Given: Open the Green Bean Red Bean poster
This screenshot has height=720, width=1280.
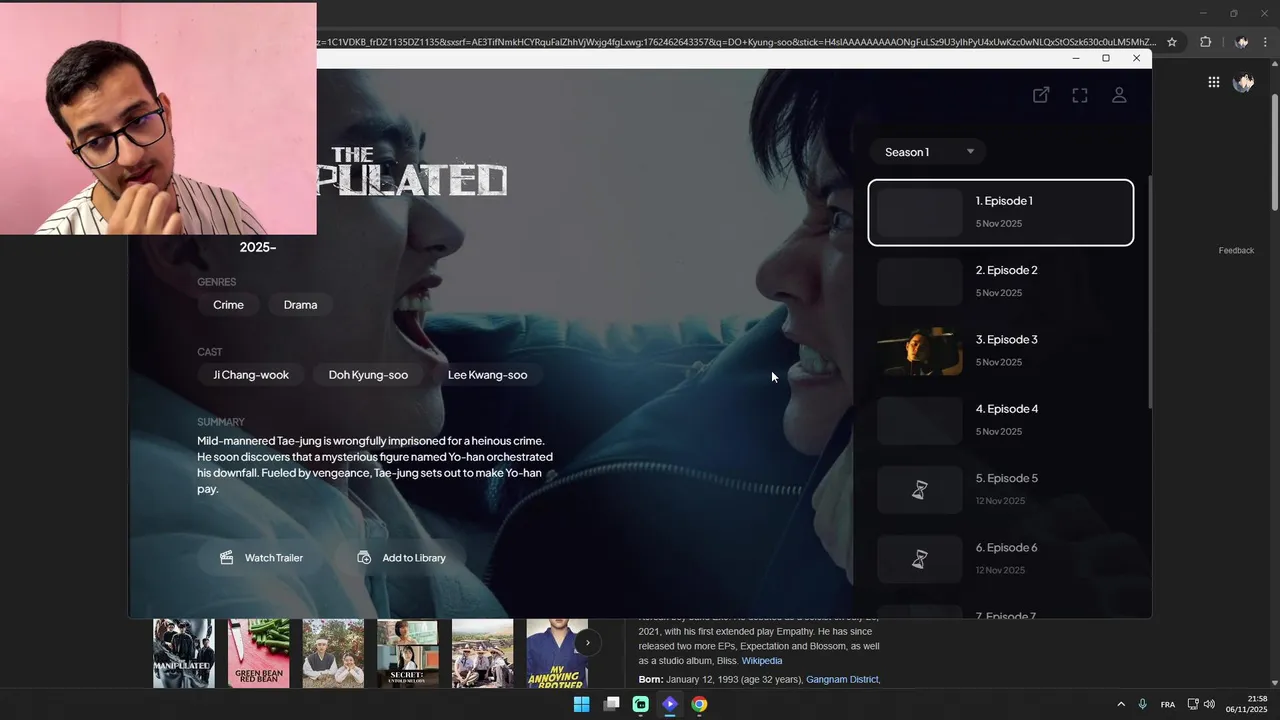Looking at the screenshot, I should point(258,653).
